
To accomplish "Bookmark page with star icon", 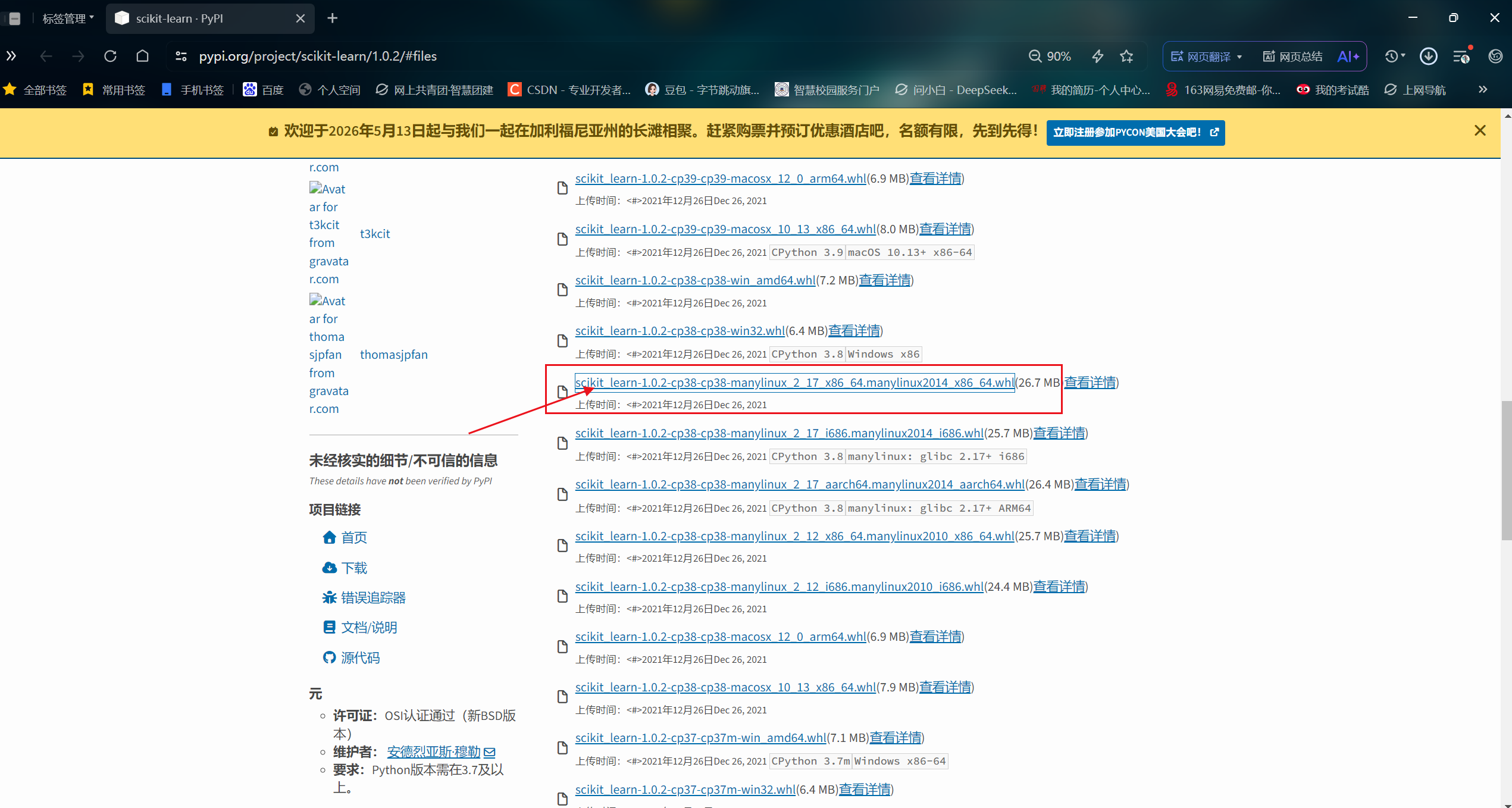I will pos(1126,56).
